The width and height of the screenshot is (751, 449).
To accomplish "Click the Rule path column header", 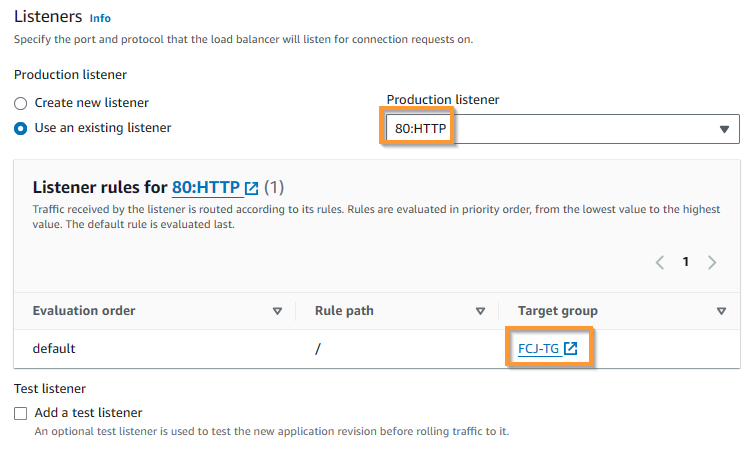I will [344, 311].
